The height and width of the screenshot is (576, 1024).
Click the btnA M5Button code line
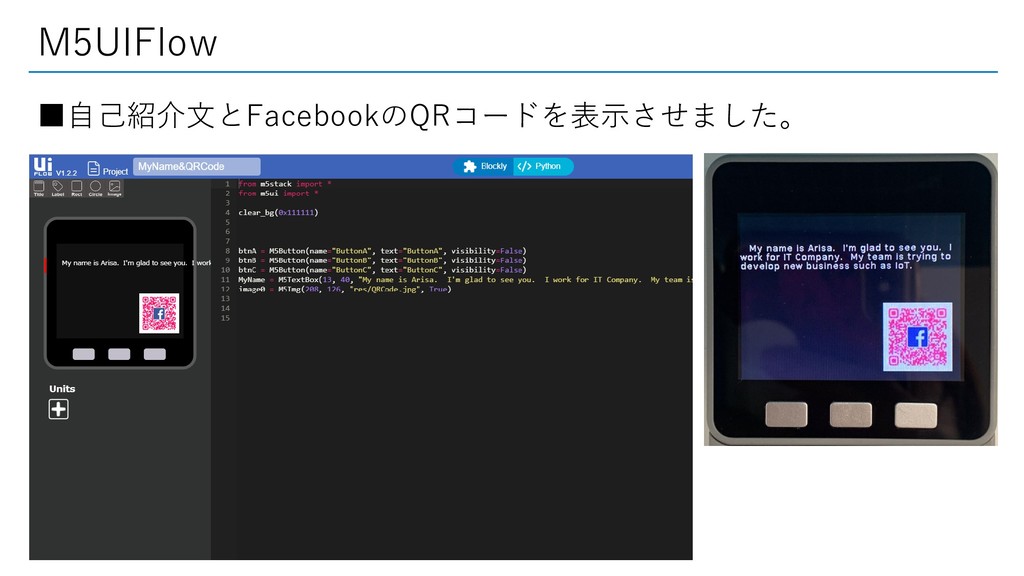click(x=382, y=251)
